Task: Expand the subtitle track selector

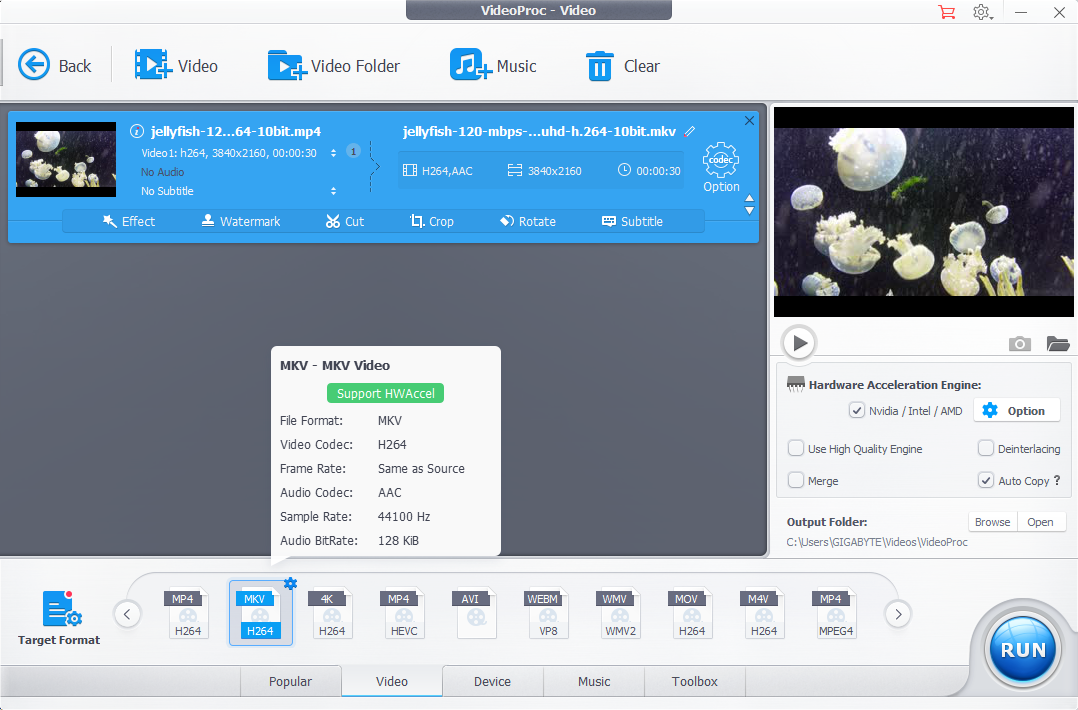Action: point(333,191)
